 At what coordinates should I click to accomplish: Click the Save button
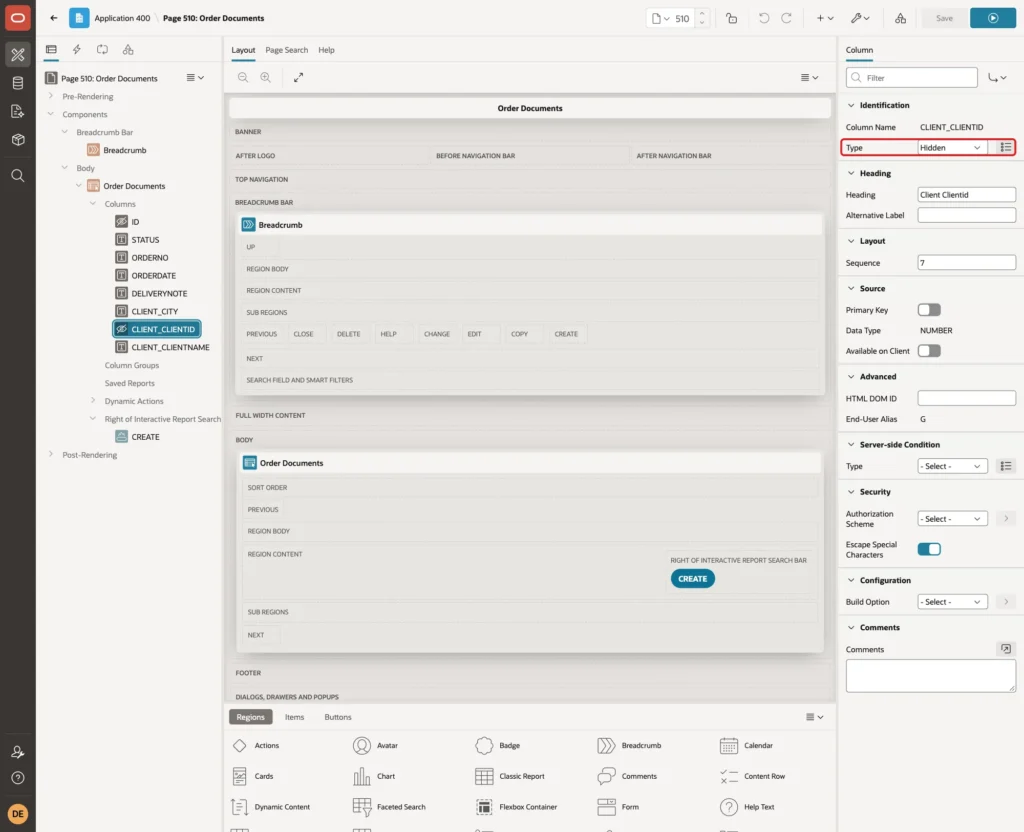click(944, 18)
